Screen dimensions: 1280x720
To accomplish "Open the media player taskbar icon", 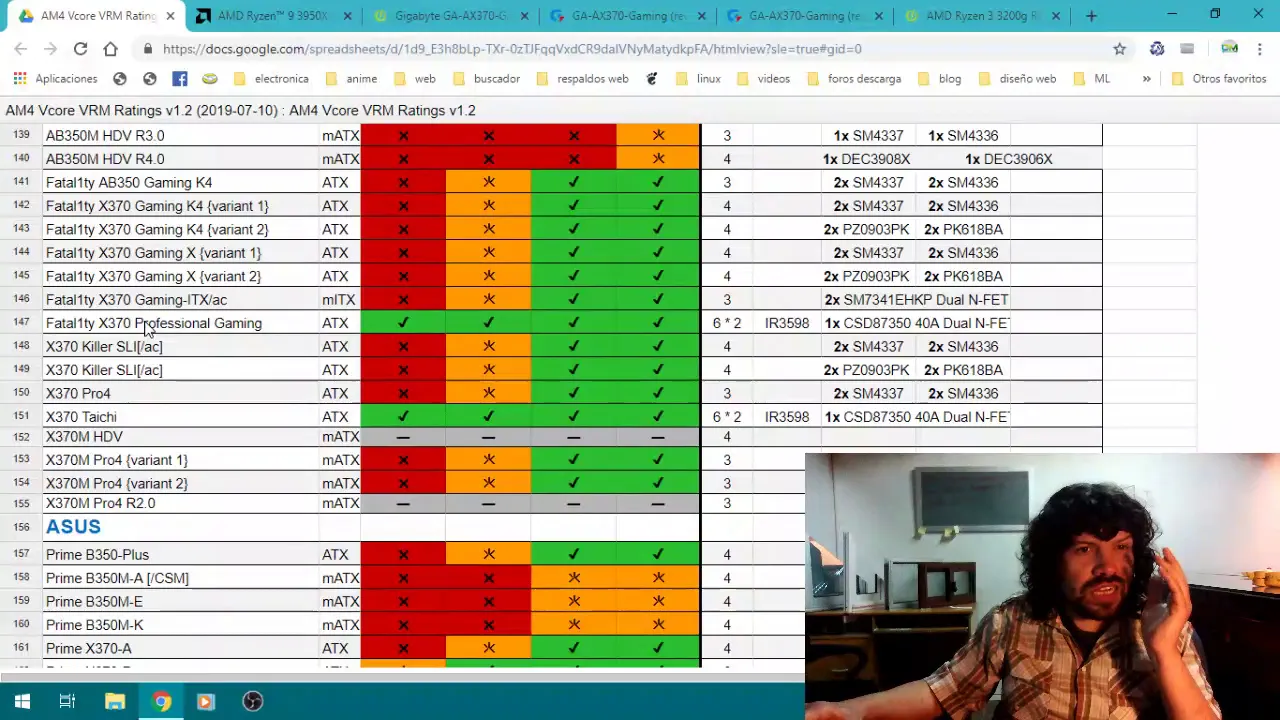I will 207,701.
